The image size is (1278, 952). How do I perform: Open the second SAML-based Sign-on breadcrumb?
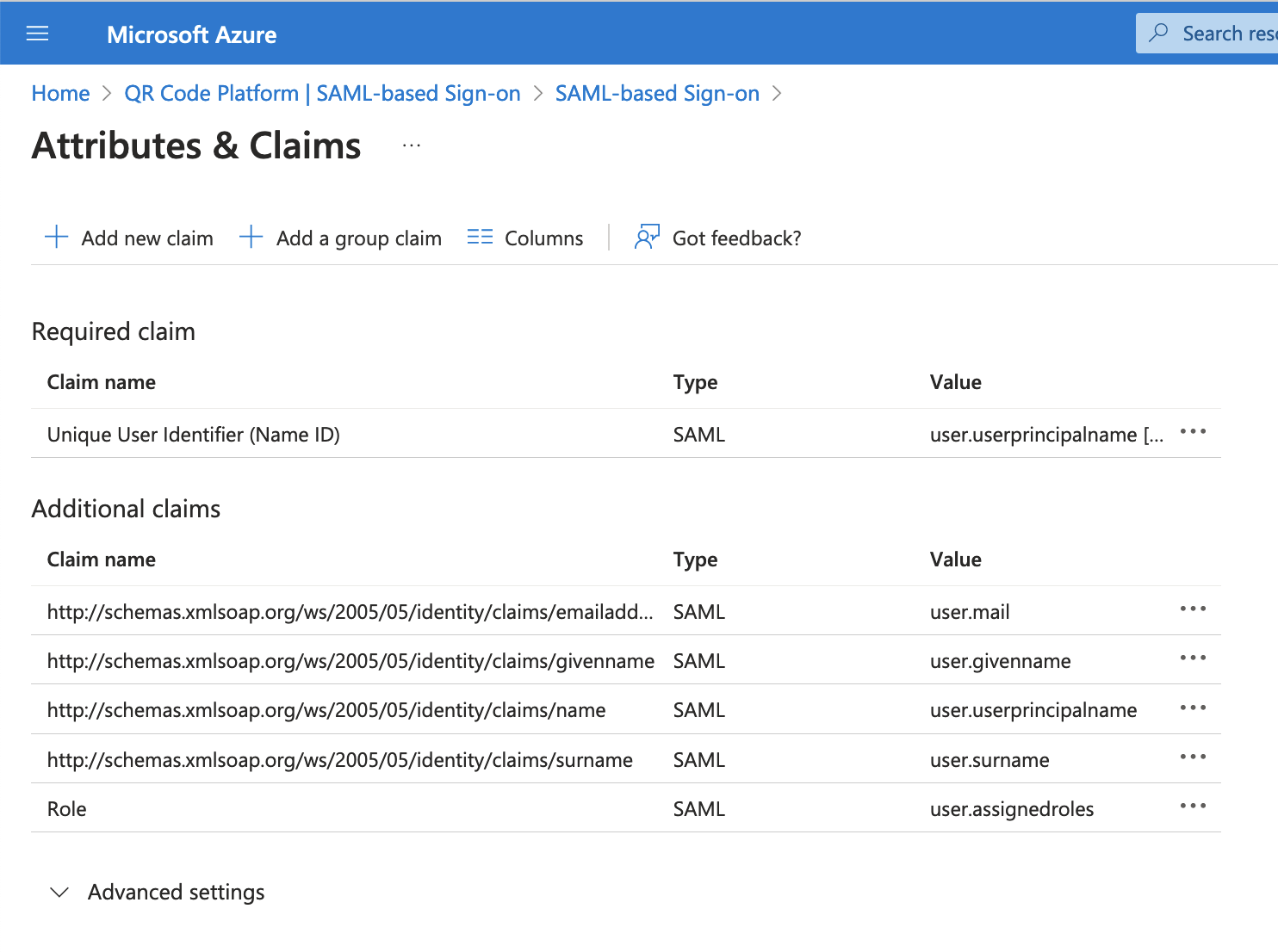click(x=657, y=93)
